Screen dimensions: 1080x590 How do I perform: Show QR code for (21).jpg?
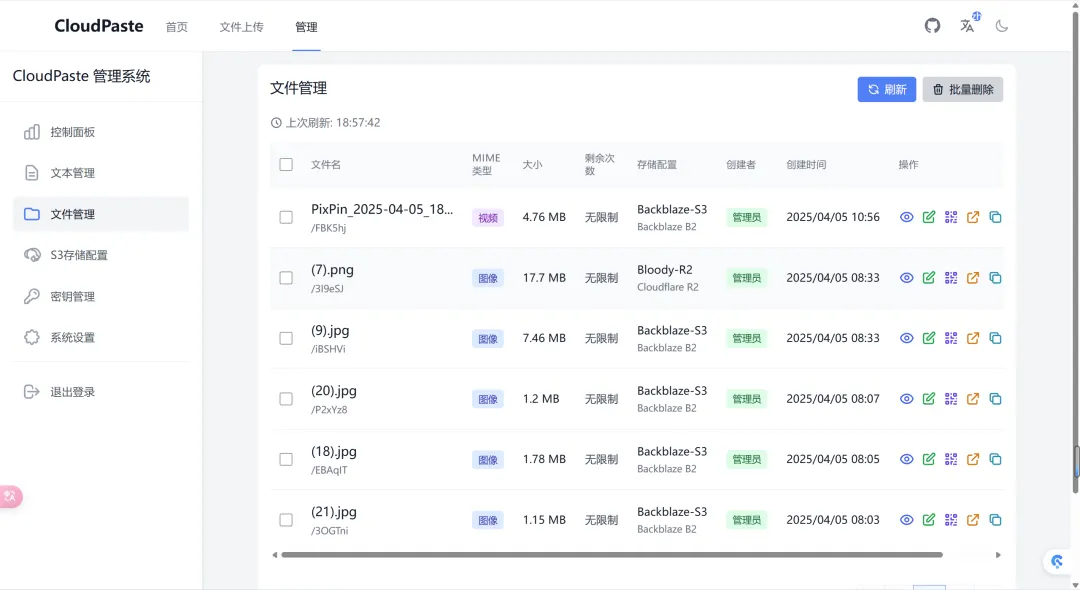click(x=951, y=520)
